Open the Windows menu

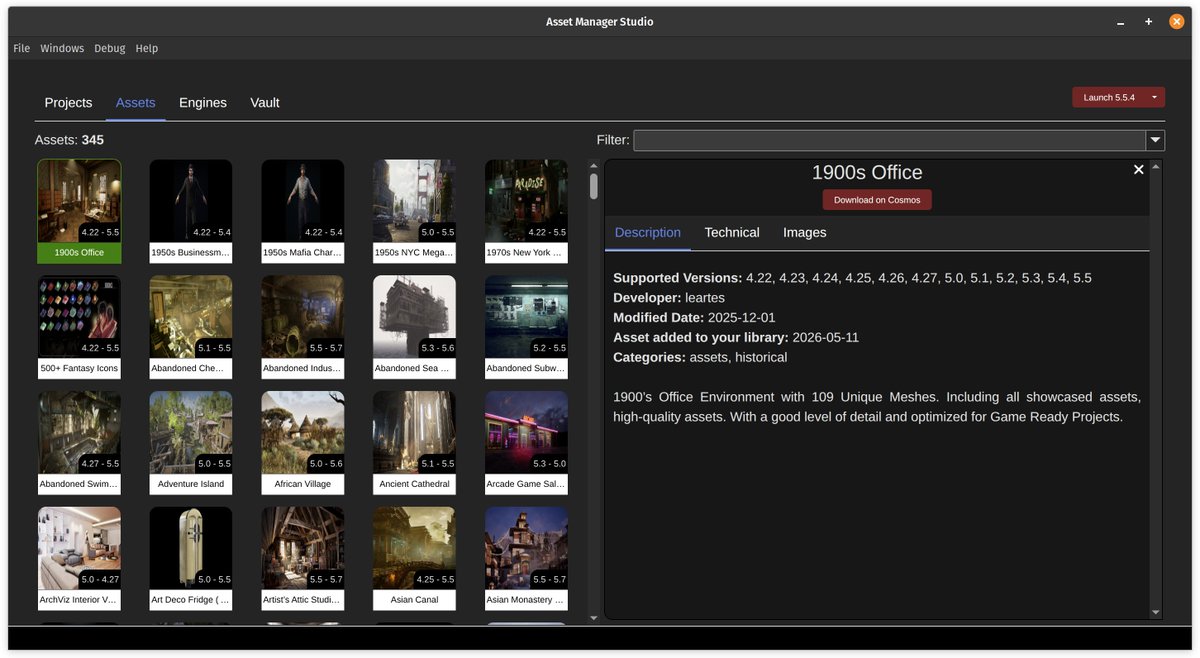point(62,48)
